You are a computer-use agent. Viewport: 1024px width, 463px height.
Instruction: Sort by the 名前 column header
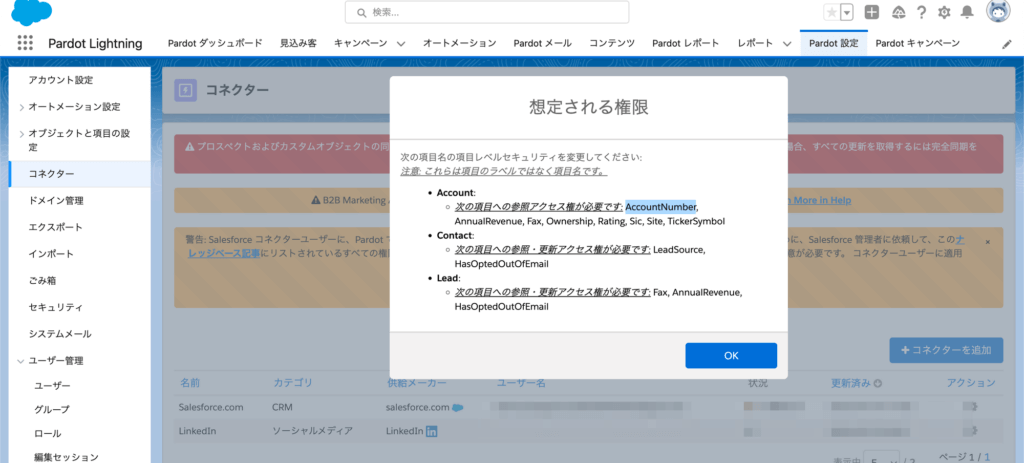click(x=189, y=383)
